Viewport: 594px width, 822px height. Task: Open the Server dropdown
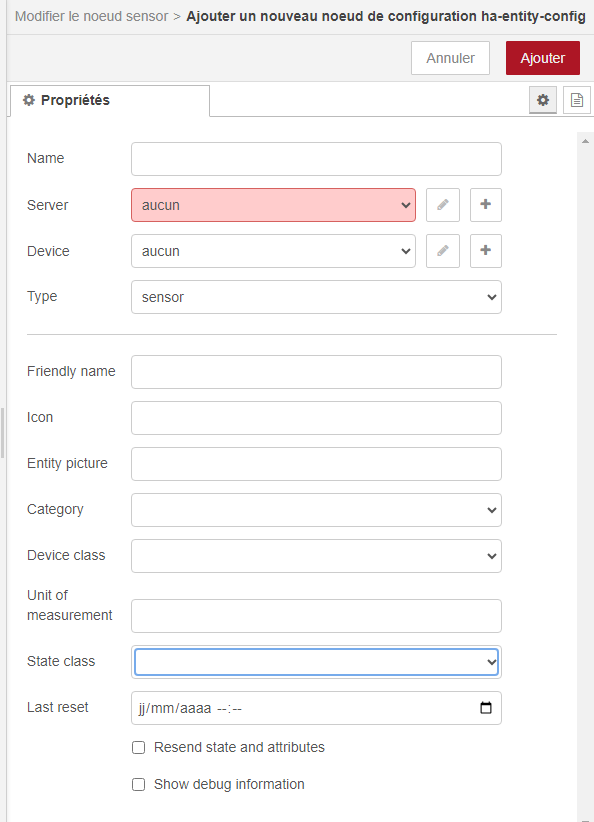[x=273, y=205]
